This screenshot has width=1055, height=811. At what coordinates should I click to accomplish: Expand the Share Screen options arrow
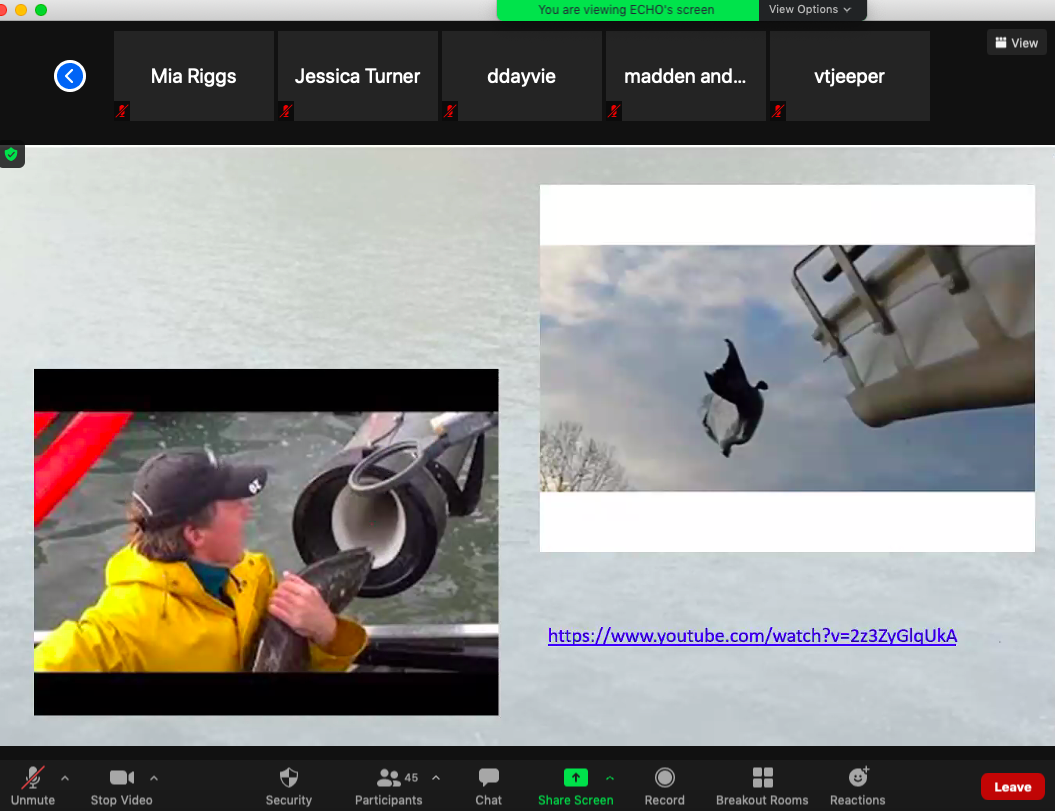point(610,777)
